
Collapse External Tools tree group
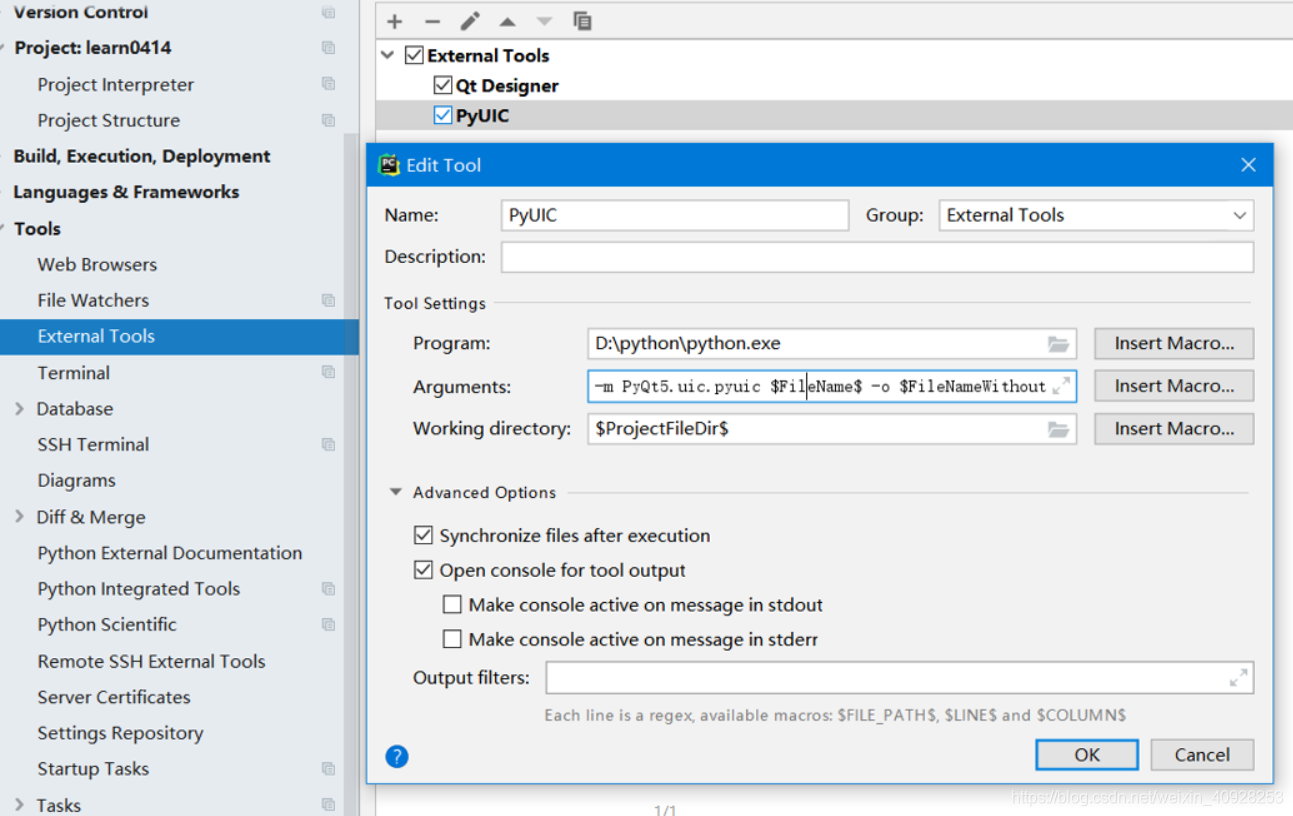pos(388,55)
